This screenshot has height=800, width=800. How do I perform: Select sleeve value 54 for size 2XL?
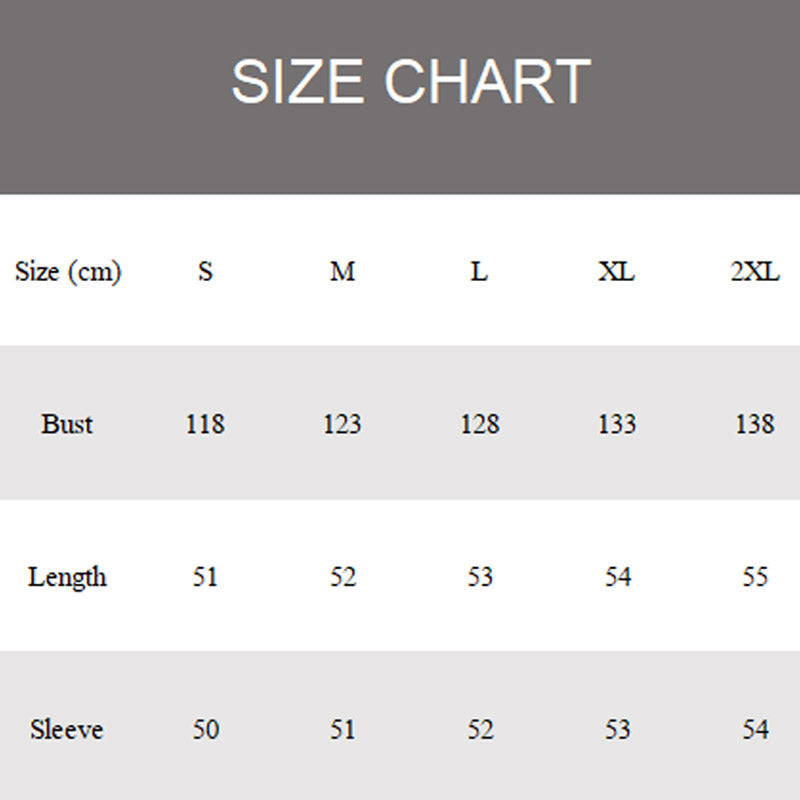click(754, 729)
